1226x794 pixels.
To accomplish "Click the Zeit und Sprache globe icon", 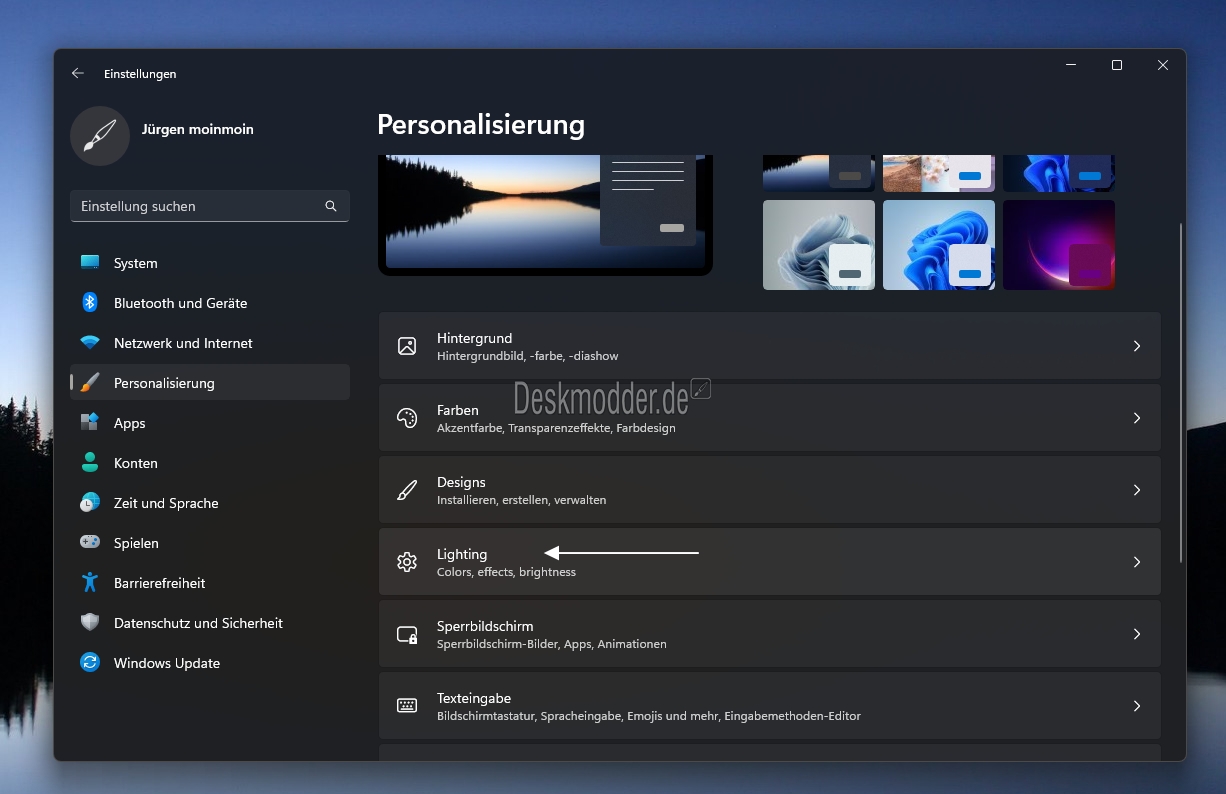I will [90, 503].
